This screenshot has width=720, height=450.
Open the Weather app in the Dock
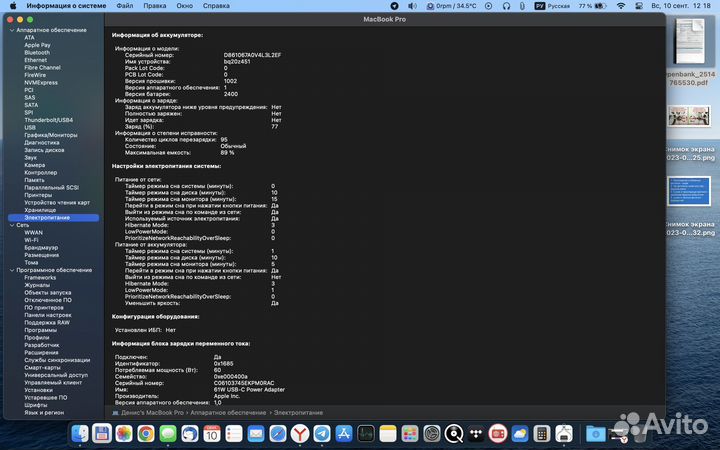tap(520, 433)
